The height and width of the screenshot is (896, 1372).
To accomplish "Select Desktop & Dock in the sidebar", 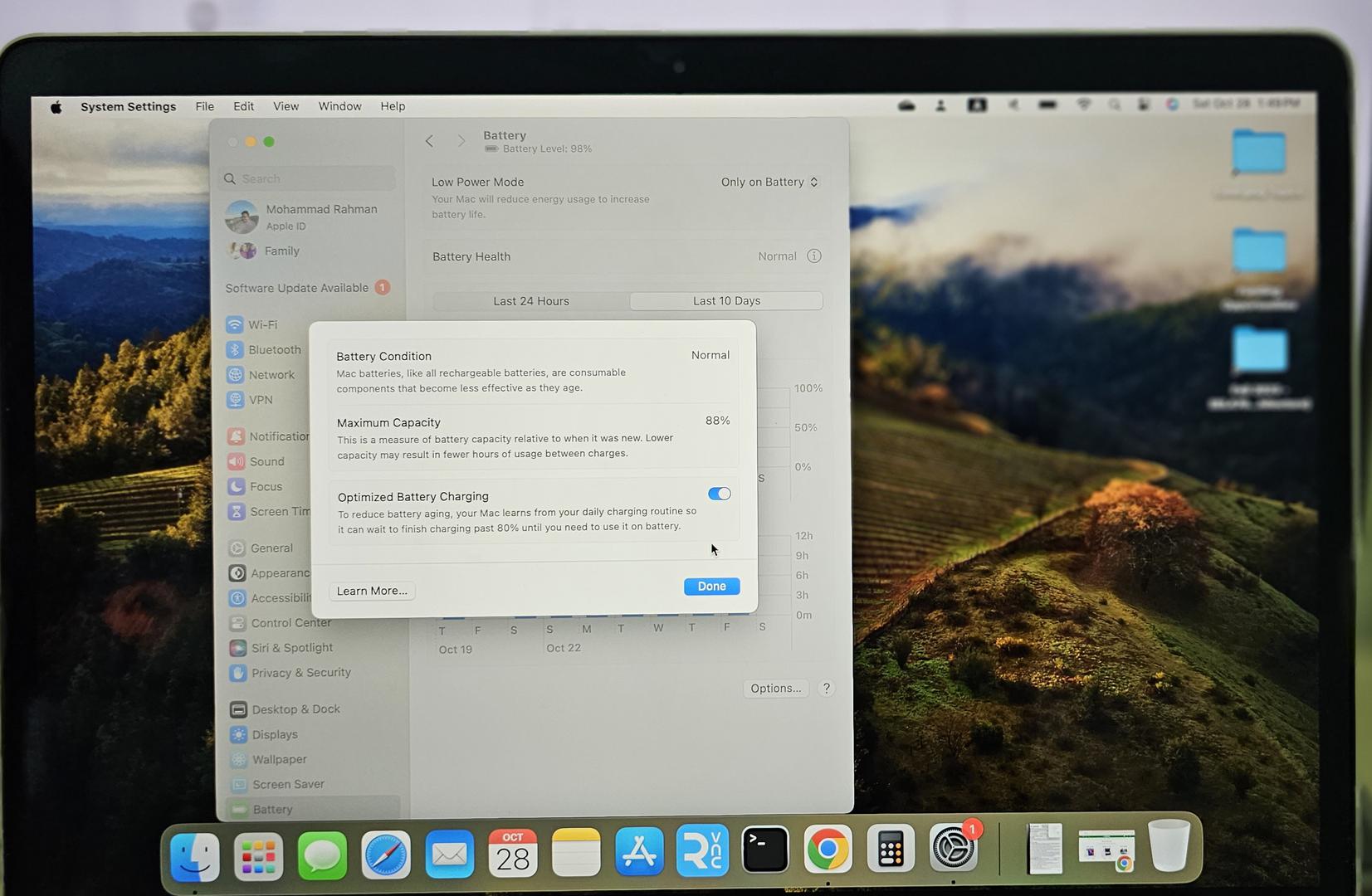I will [286, 709].
